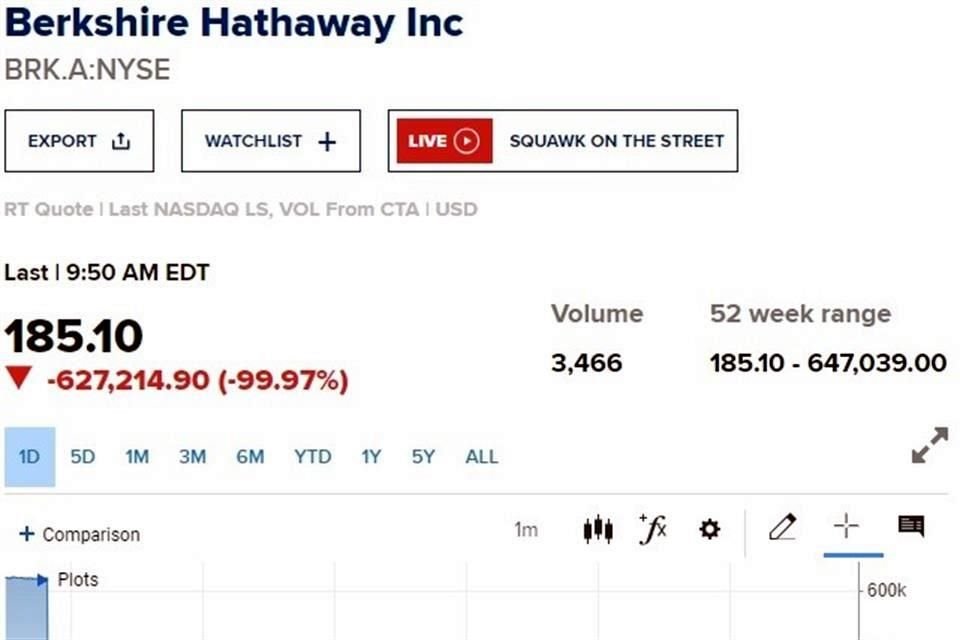The image size is (960, 640).
Task: Open the chart settings gear
Action: coord(709,528)
